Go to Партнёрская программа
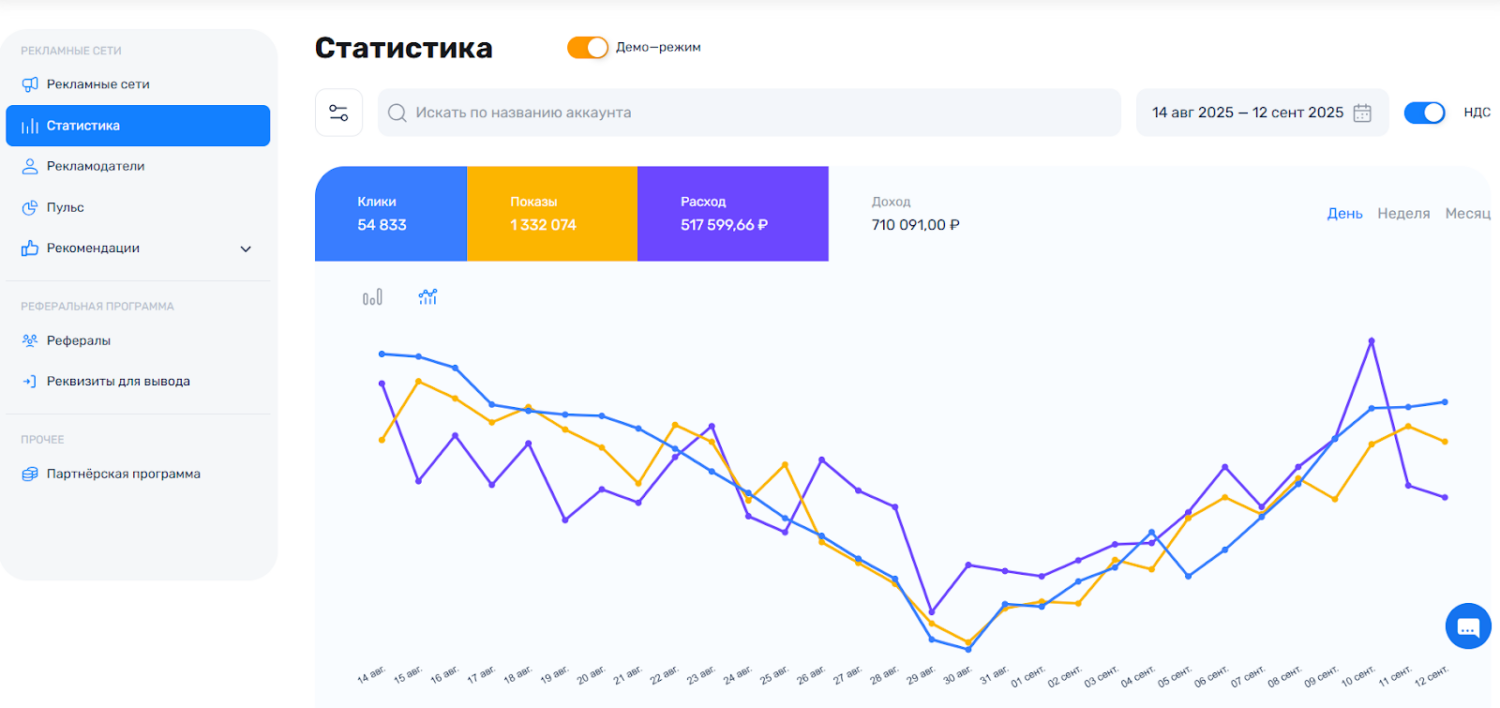The image size is (1500, 708). pyautogui.click(x=123, y=474)
